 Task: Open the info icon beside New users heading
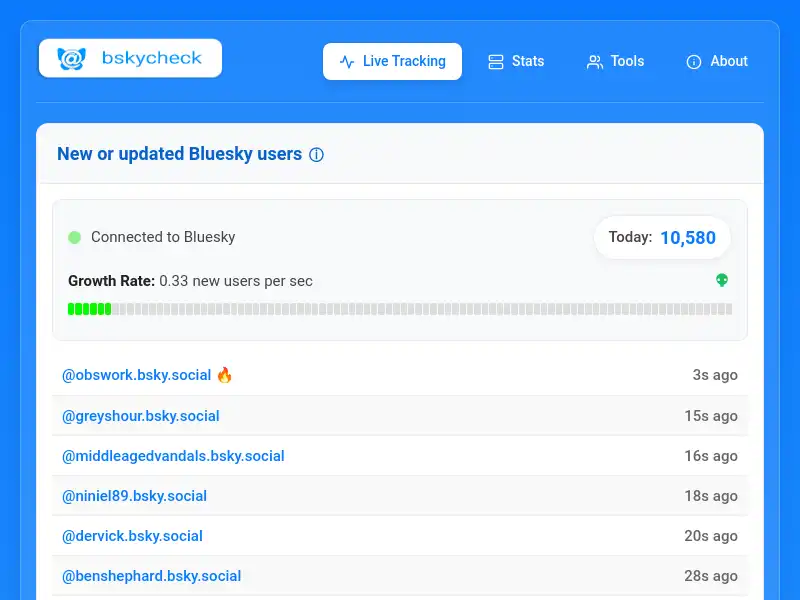(316, 154)
